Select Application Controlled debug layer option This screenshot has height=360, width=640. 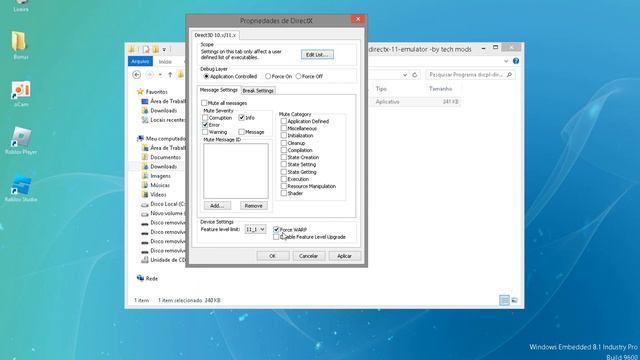tap(207, 76)
